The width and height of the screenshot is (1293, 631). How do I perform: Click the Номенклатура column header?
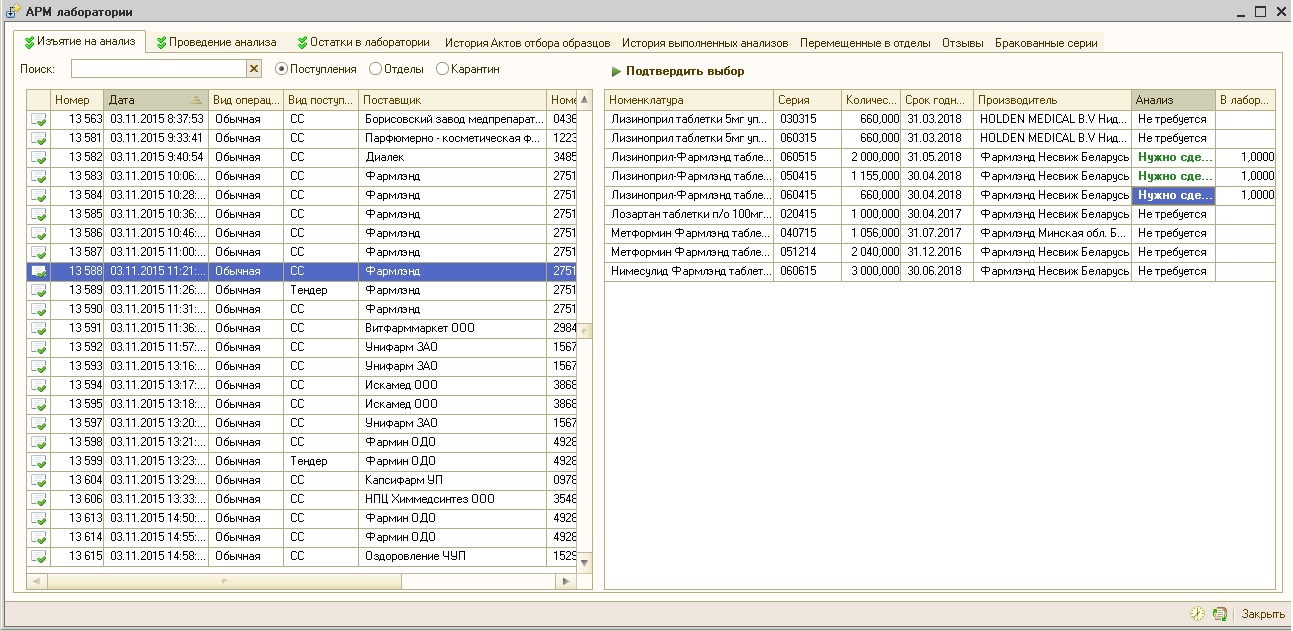(x=688, y=100)
